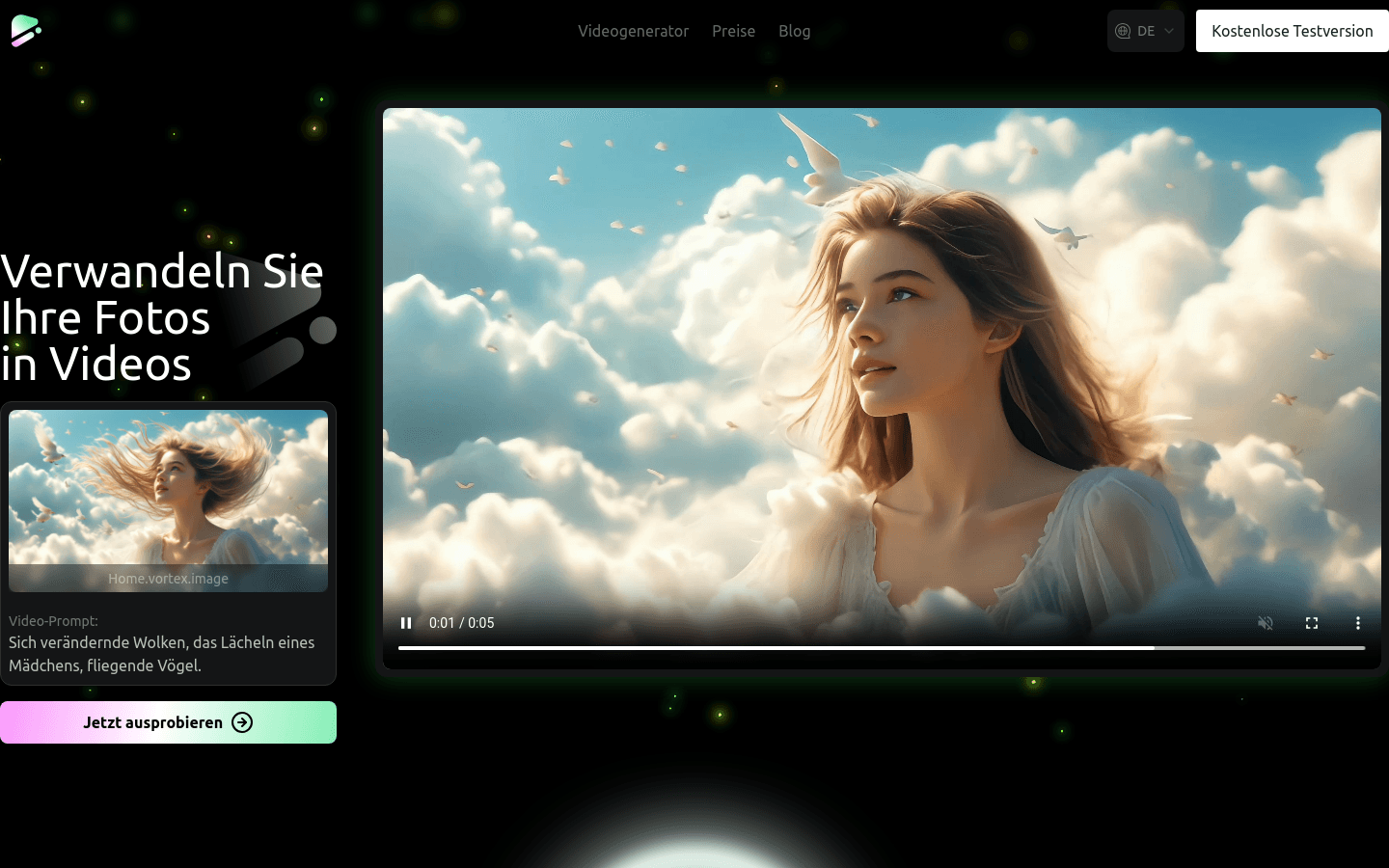Click the site logo icon
1389x868 pixels.
point(26,31)
